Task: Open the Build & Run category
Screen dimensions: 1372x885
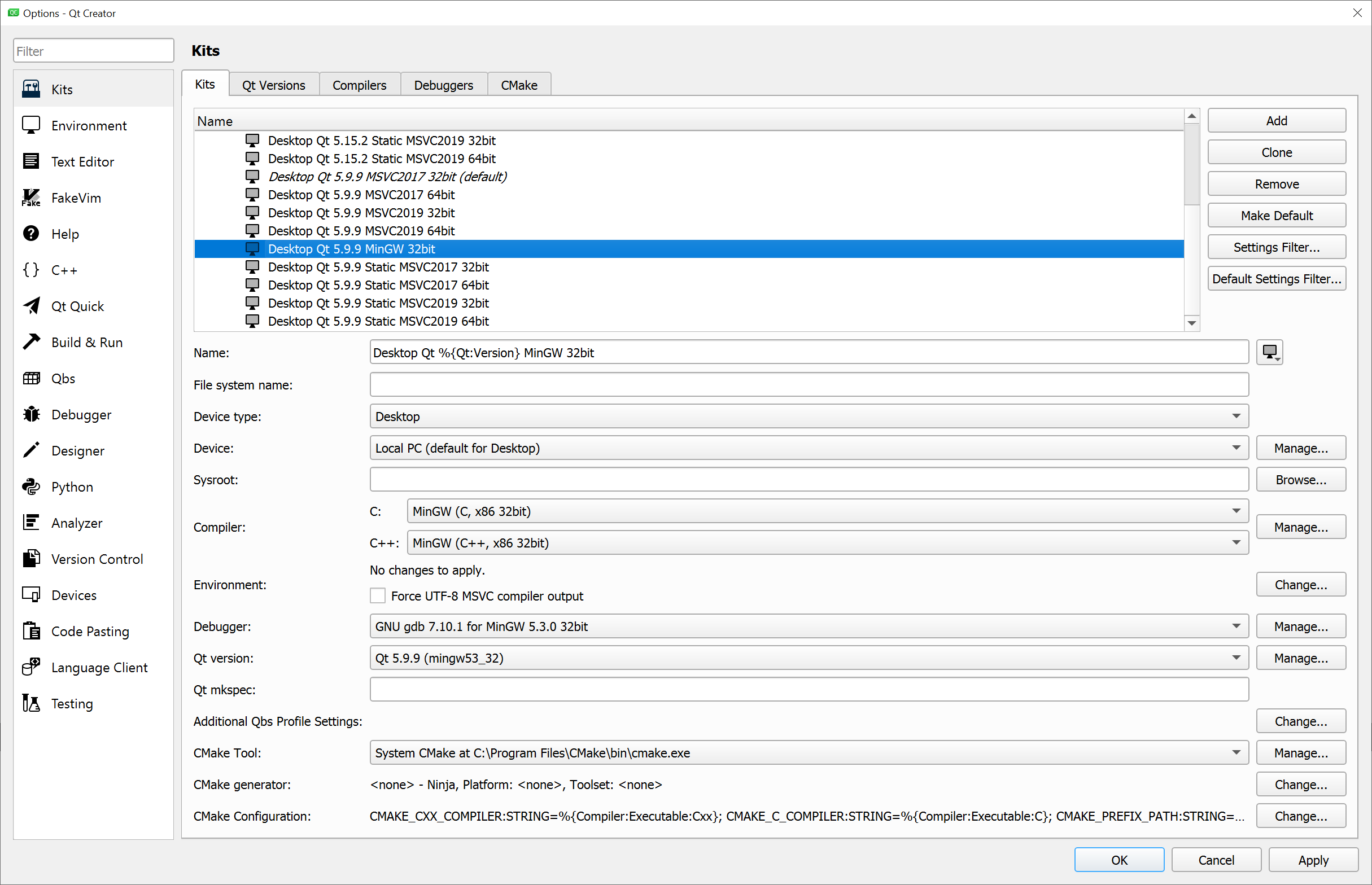Action: pyautogui.click(x=86, y=343)
